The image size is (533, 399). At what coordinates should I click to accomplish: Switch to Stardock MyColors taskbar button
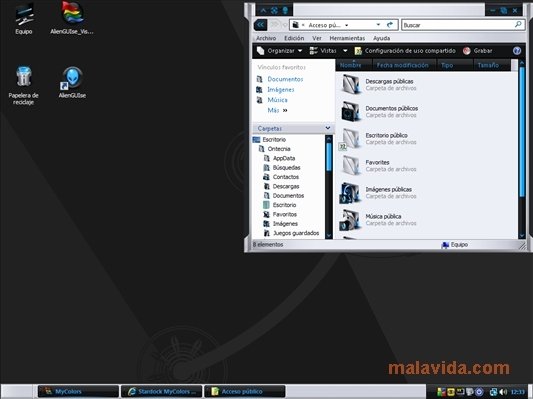[x=162, y=392]
